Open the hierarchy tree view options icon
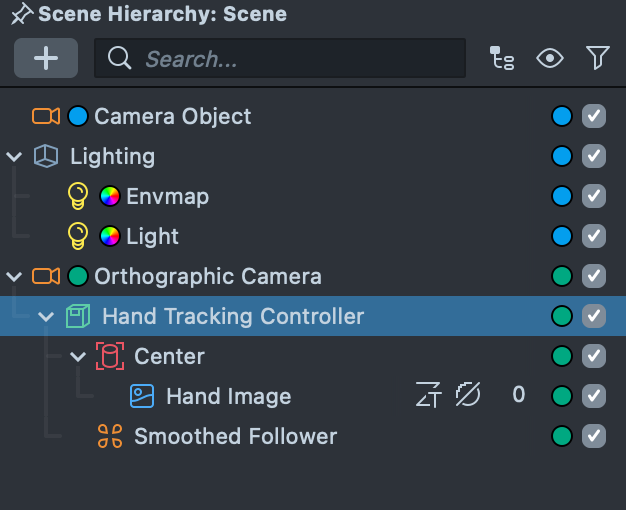This screenshot has width=626, height=510. pos(502,58)
